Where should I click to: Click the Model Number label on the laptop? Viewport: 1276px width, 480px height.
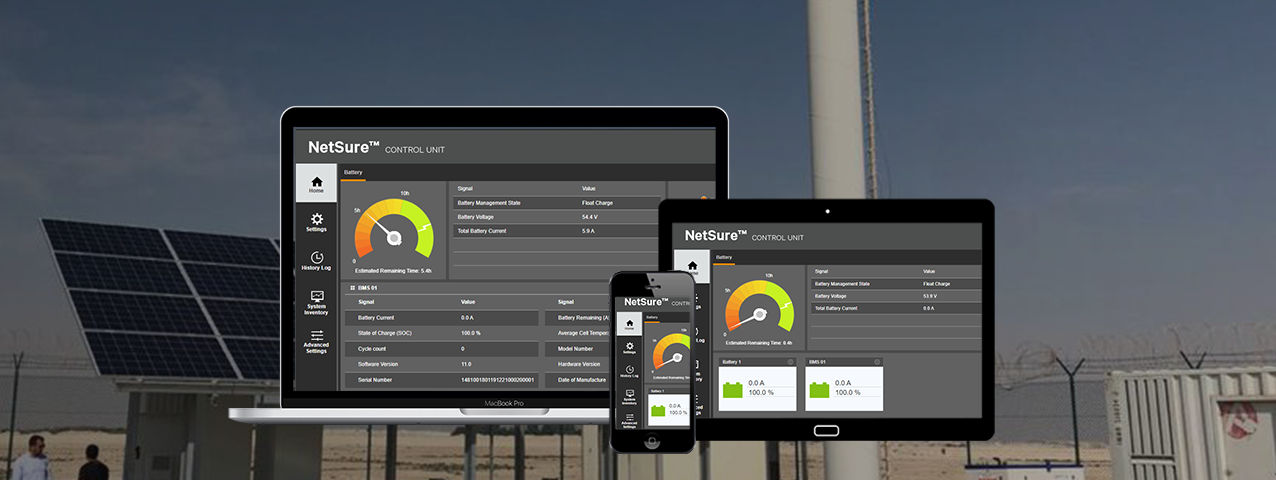coord(577,349)
